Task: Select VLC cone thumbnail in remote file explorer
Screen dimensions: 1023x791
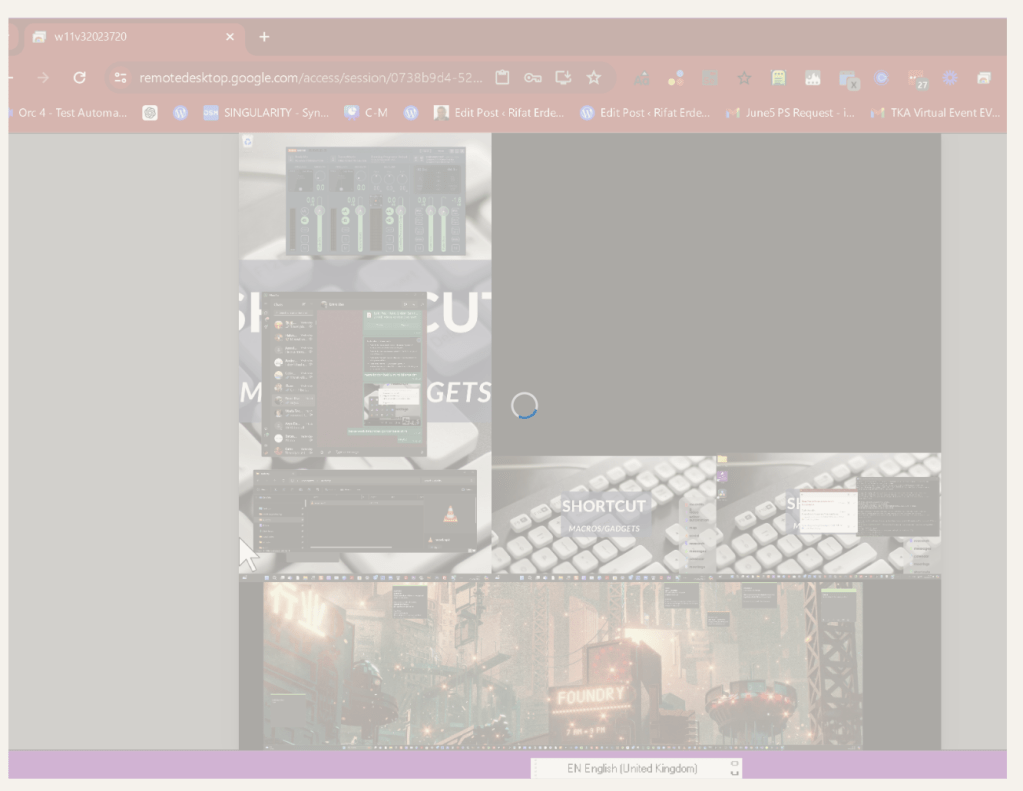Action: (x=450, y=514)
